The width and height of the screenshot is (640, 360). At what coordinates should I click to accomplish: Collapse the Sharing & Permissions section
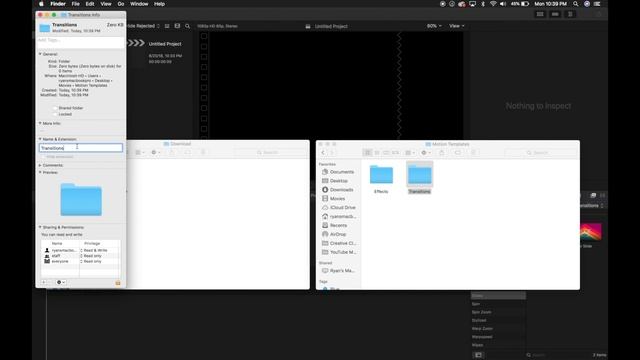[40, 227]
